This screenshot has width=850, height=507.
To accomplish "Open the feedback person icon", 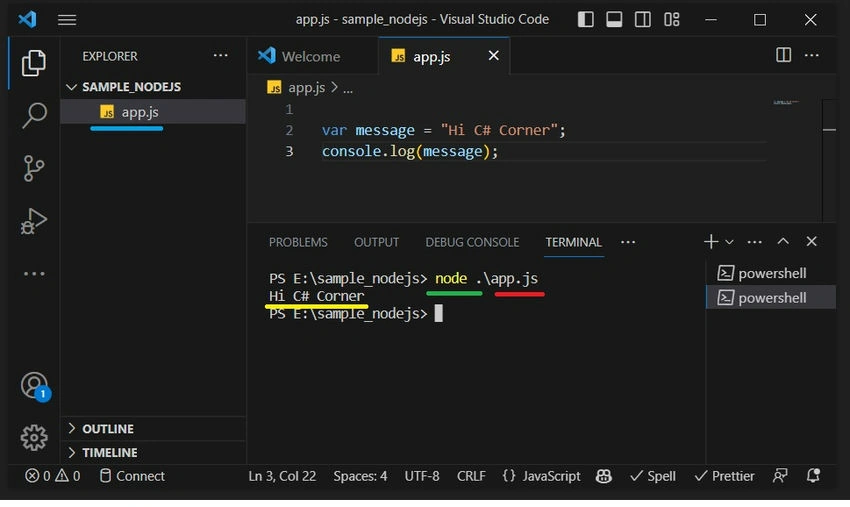I will point(780,476).
